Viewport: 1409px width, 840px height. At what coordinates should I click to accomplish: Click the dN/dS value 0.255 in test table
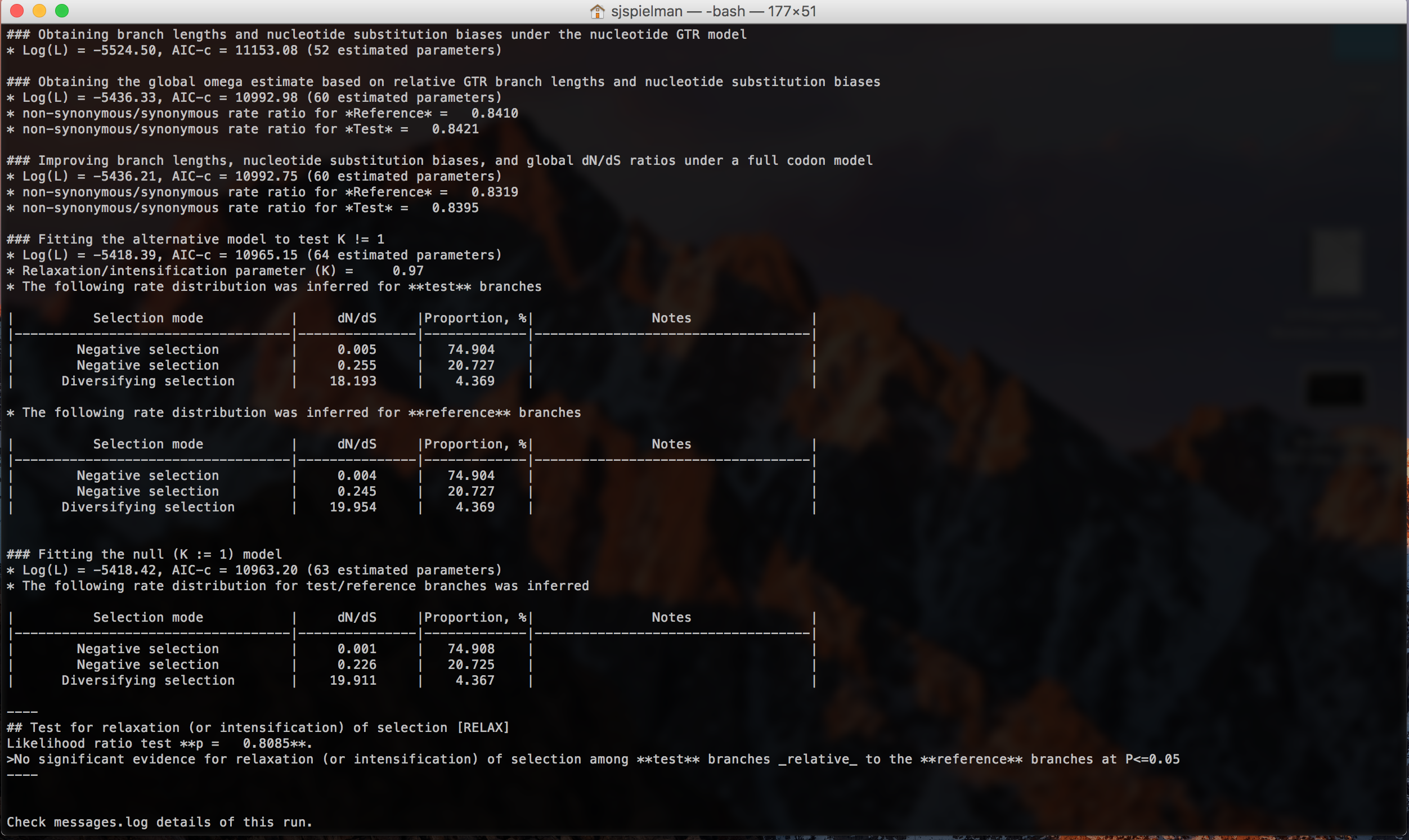(357, 365)
